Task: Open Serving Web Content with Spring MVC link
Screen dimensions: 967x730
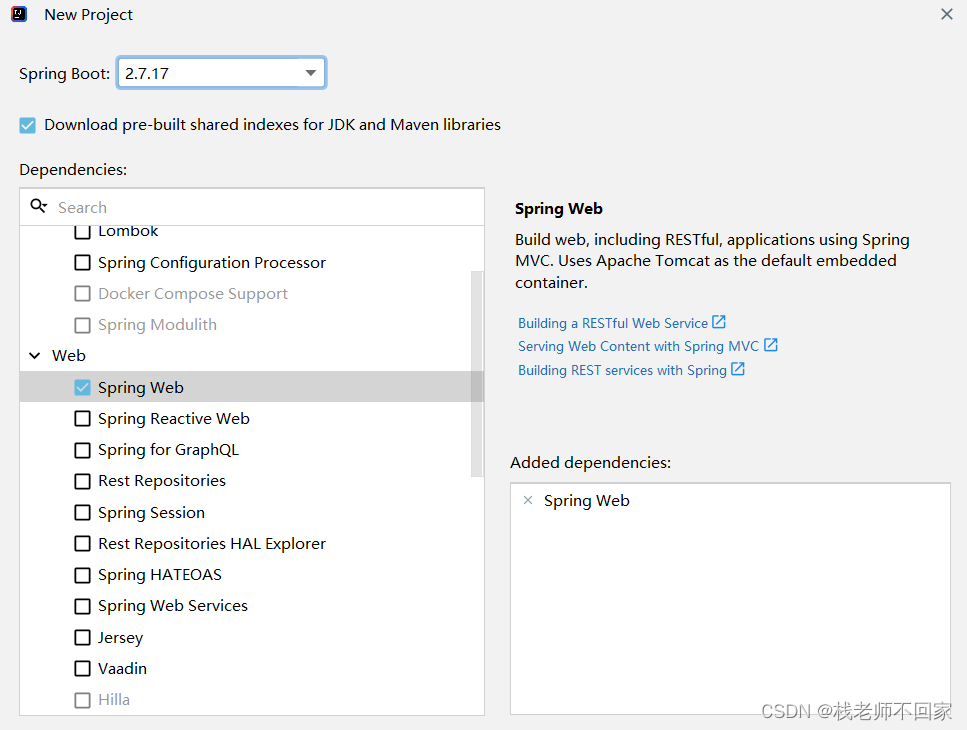Action: pyautogui.click(x=638, y=347)
